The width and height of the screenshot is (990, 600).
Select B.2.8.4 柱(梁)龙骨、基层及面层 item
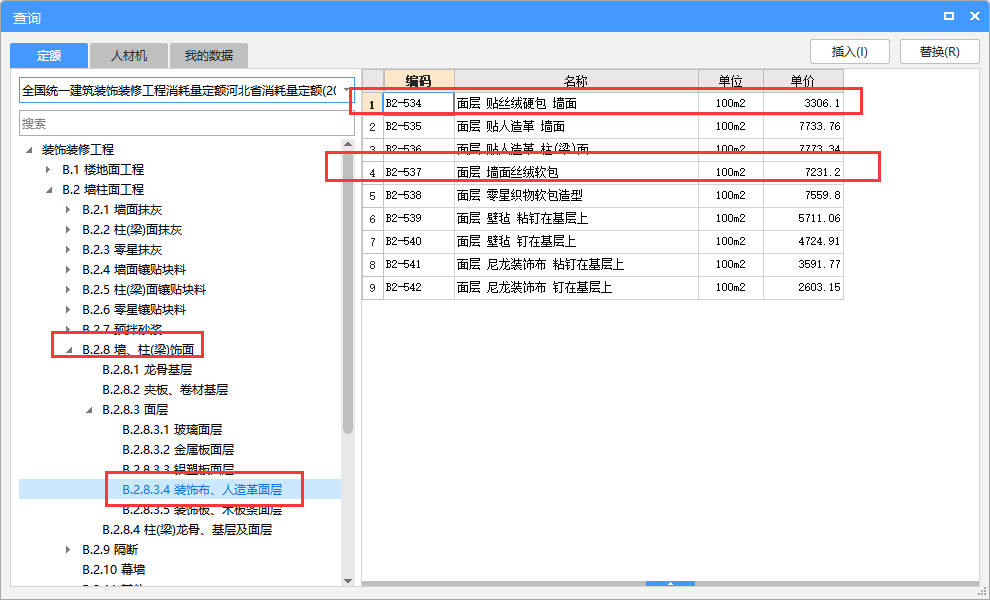[x=187, y=530]
